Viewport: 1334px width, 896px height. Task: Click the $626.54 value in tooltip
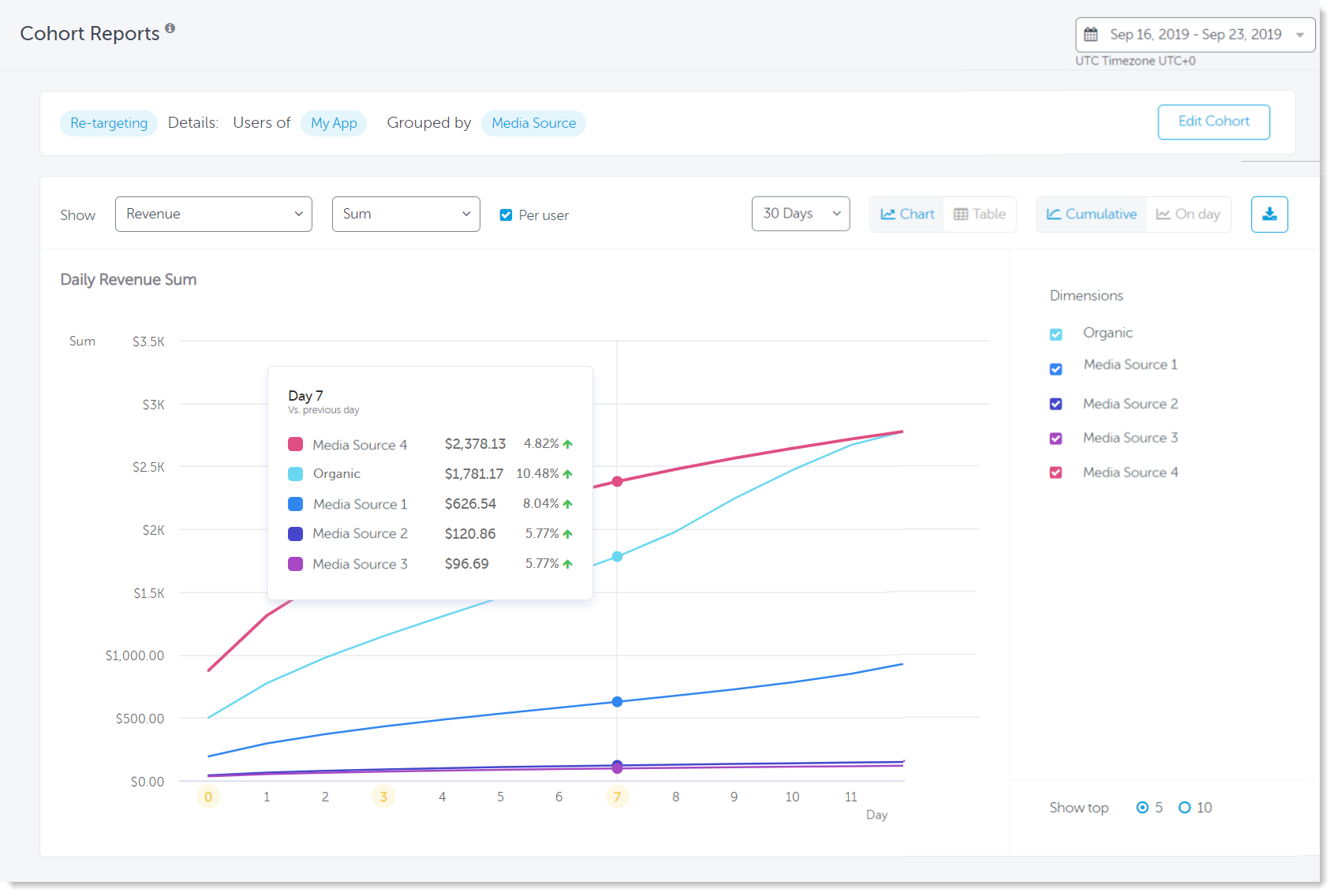(470, 504)
